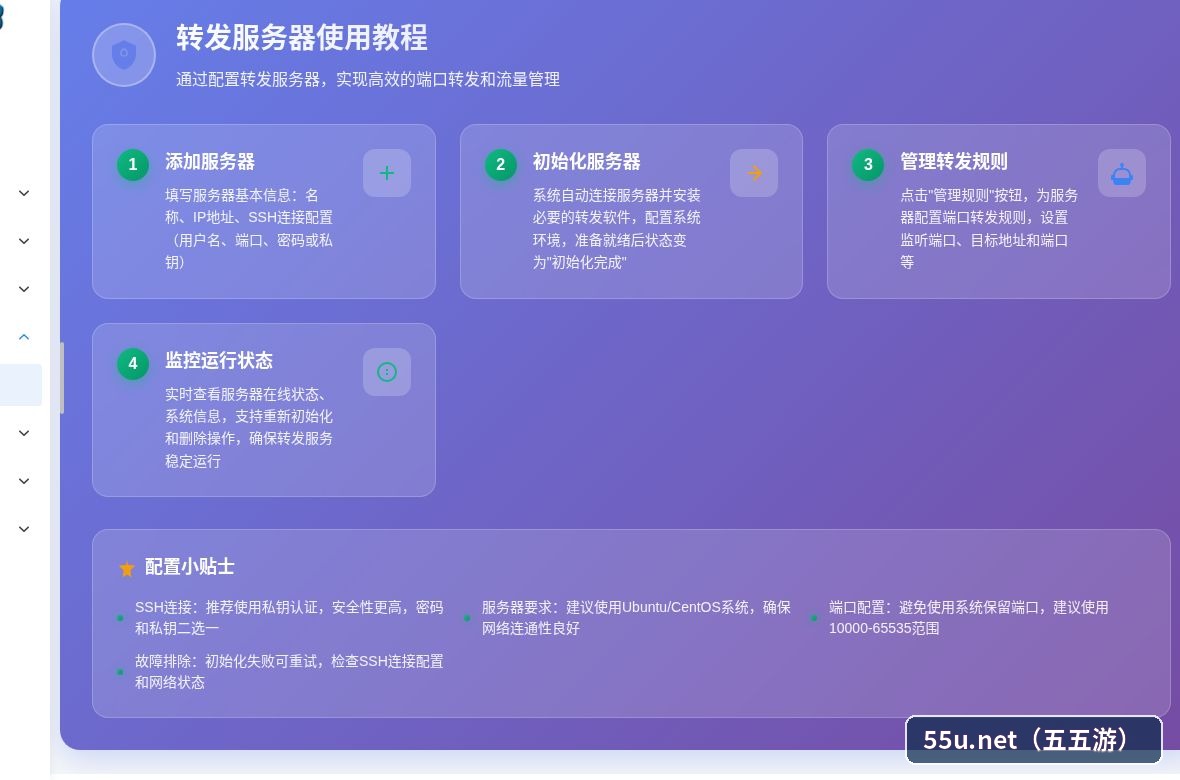
Task: Click the 转发服务器使用教程 page heading
Action: (302, 38)
